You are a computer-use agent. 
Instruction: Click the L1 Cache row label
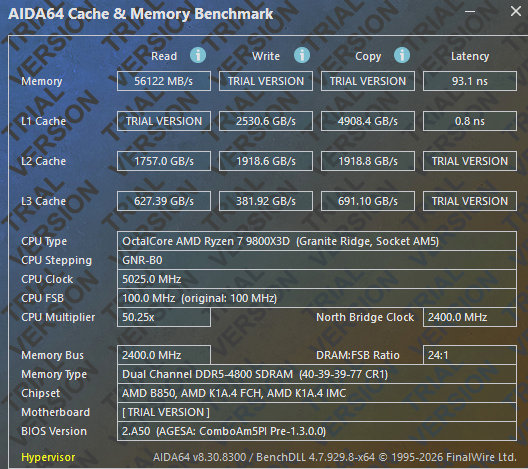43,121
